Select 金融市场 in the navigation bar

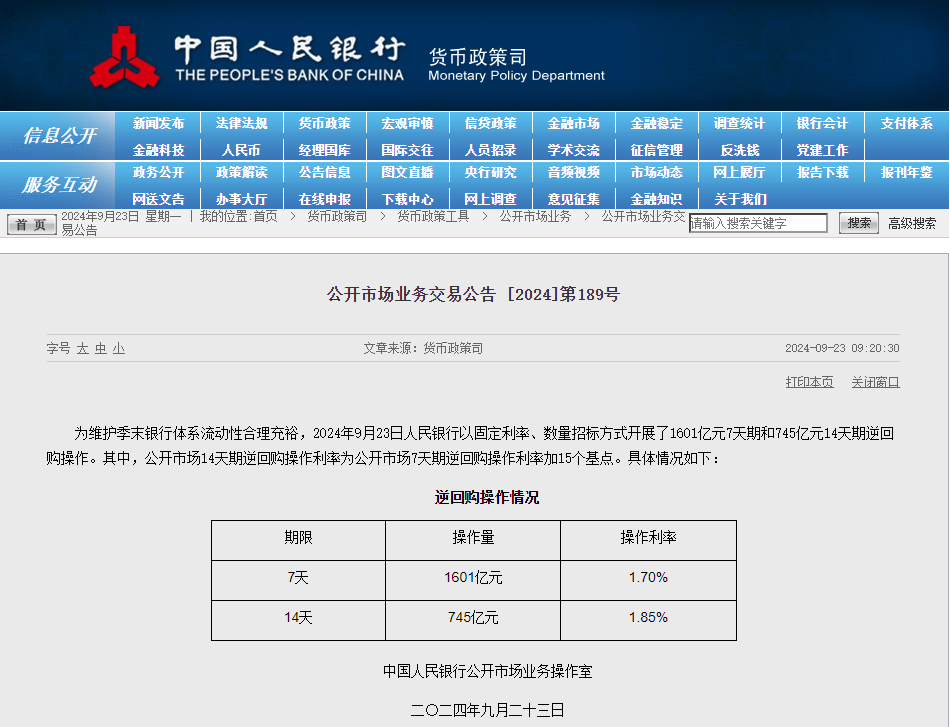(573, 123)
